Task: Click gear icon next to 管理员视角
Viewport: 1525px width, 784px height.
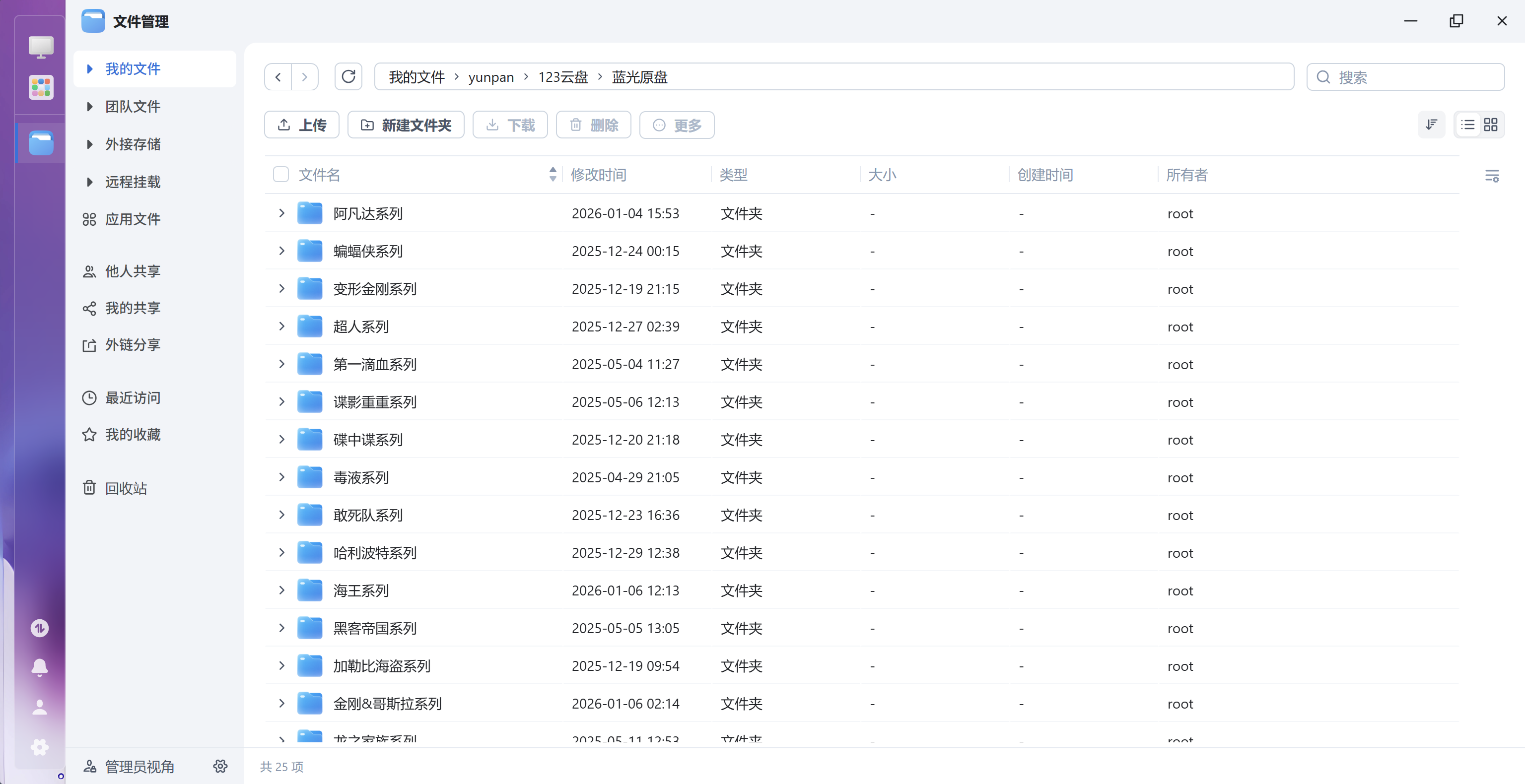Action: point(220,766)
